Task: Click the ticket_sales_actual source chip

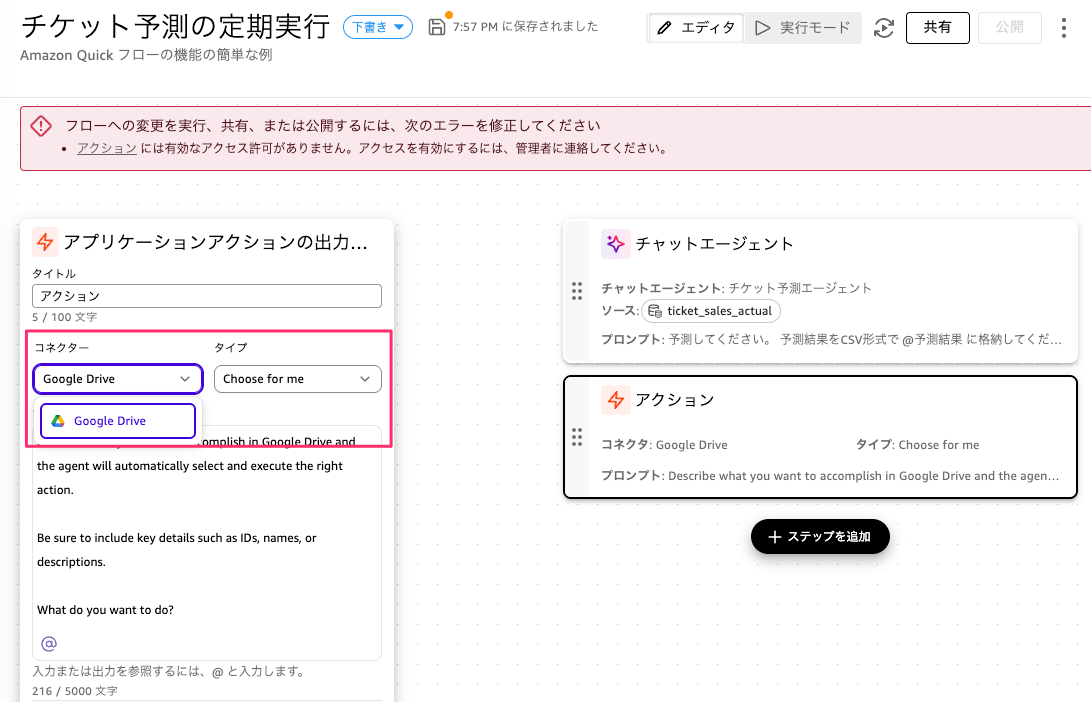Action: (711, 311)
